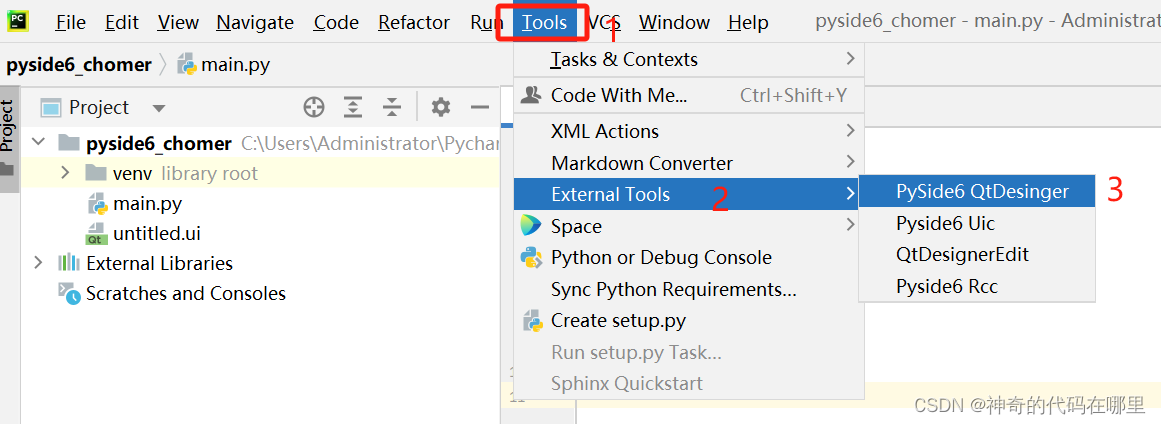Click the Create setup.py file icon
The height and width of the screenshot is (424, 1161).
[x=531, y=320]
